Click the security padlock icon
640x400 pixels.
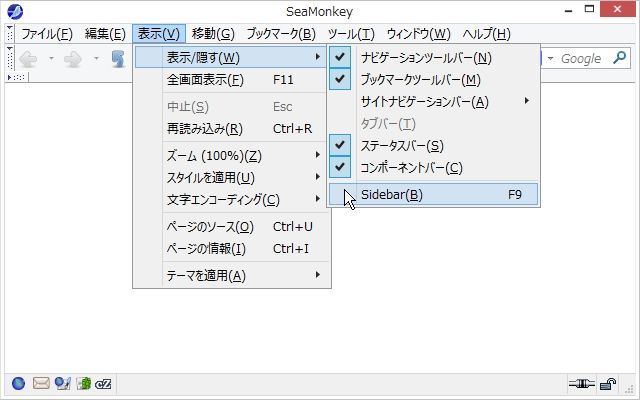(608, 384)
